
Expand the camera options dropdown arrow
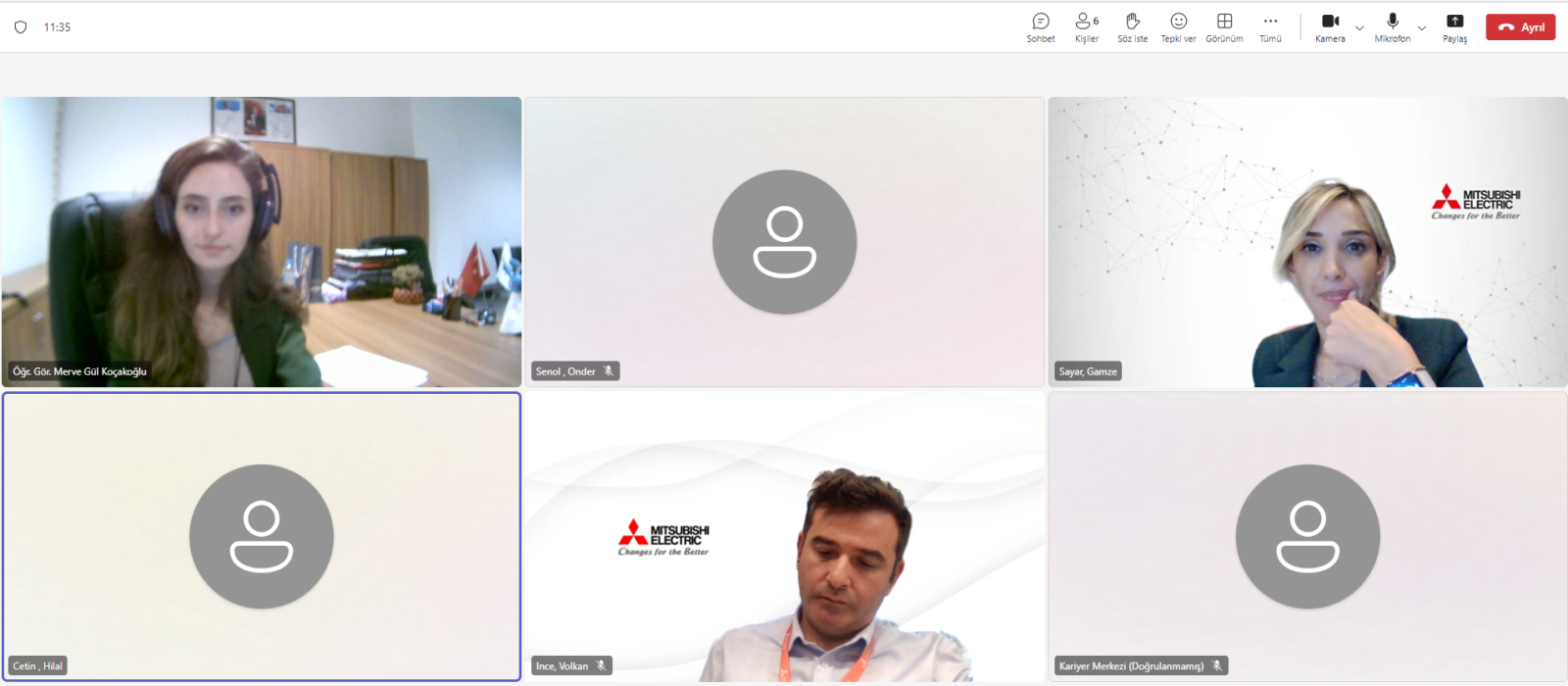pyautogui.click(x=1359, y=28)
